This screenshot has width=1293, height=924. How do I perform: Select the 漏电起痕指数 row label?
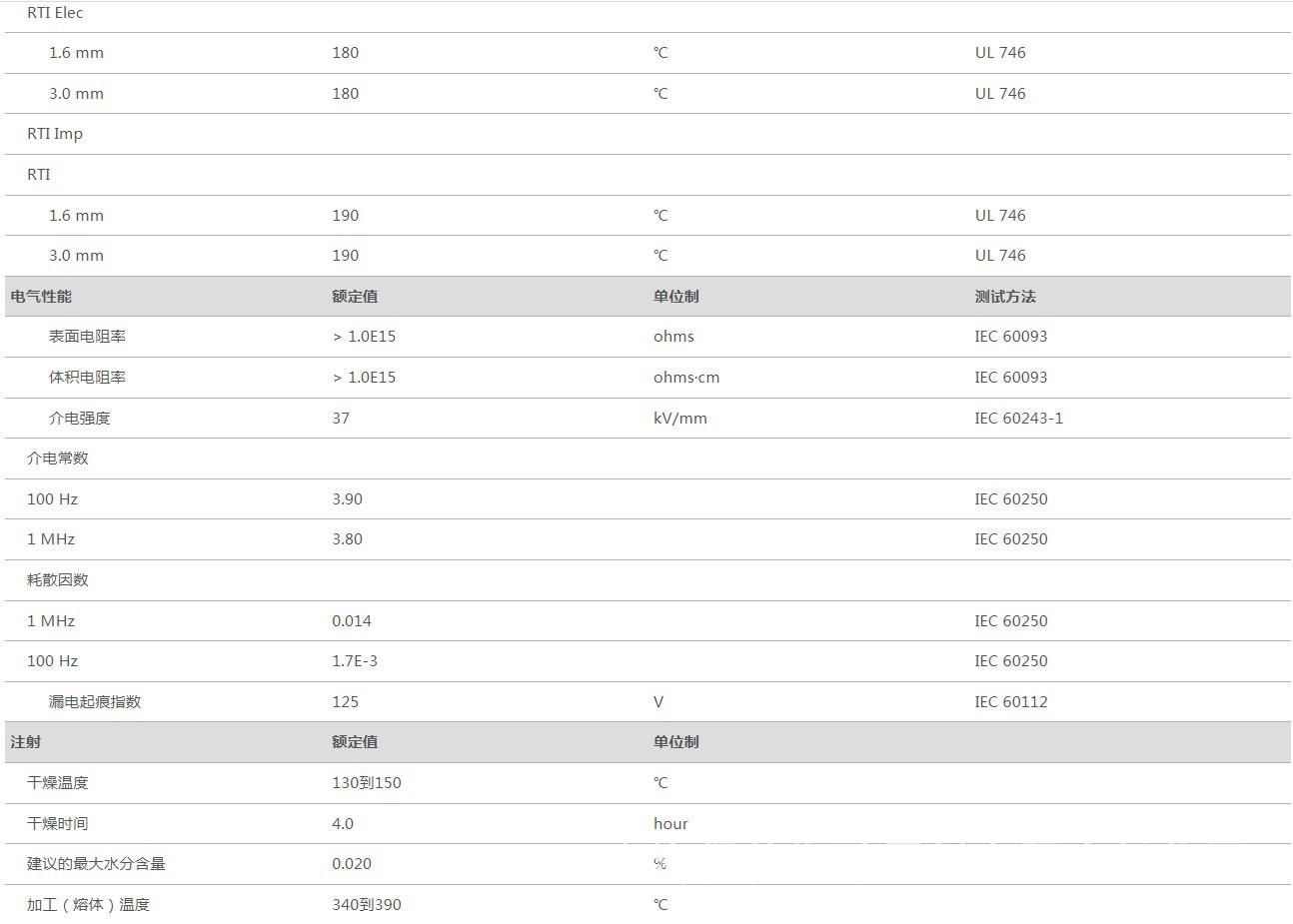95,702
